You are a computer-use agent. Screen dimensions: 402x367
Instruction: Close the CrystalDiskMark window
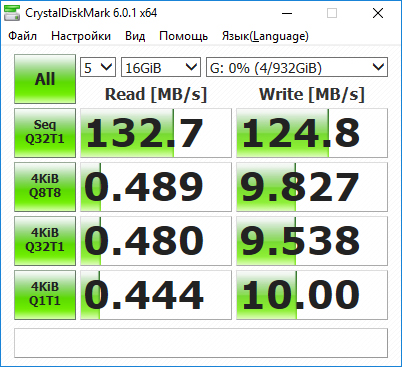click(378, 13)
